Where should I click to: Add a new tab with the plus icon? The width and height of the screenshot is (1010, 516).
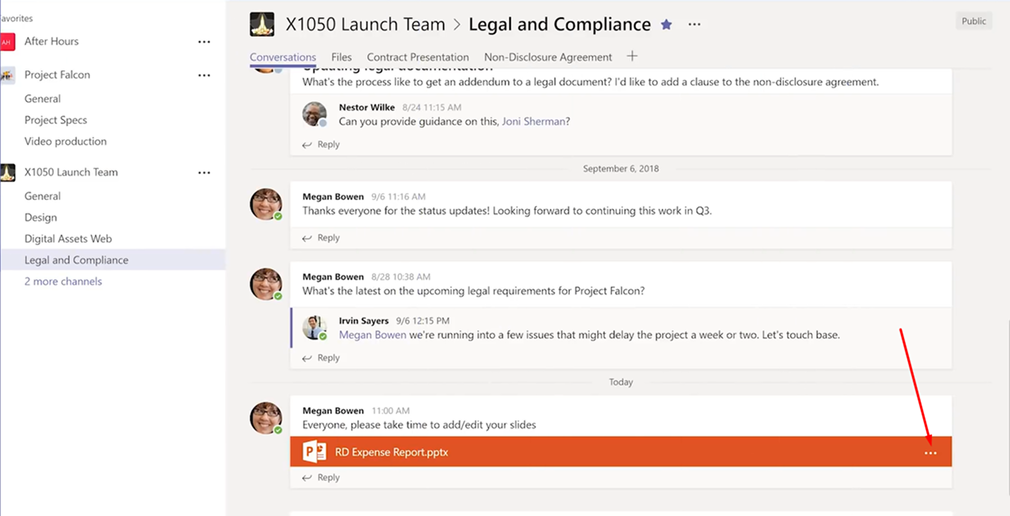tap(632, 56)
